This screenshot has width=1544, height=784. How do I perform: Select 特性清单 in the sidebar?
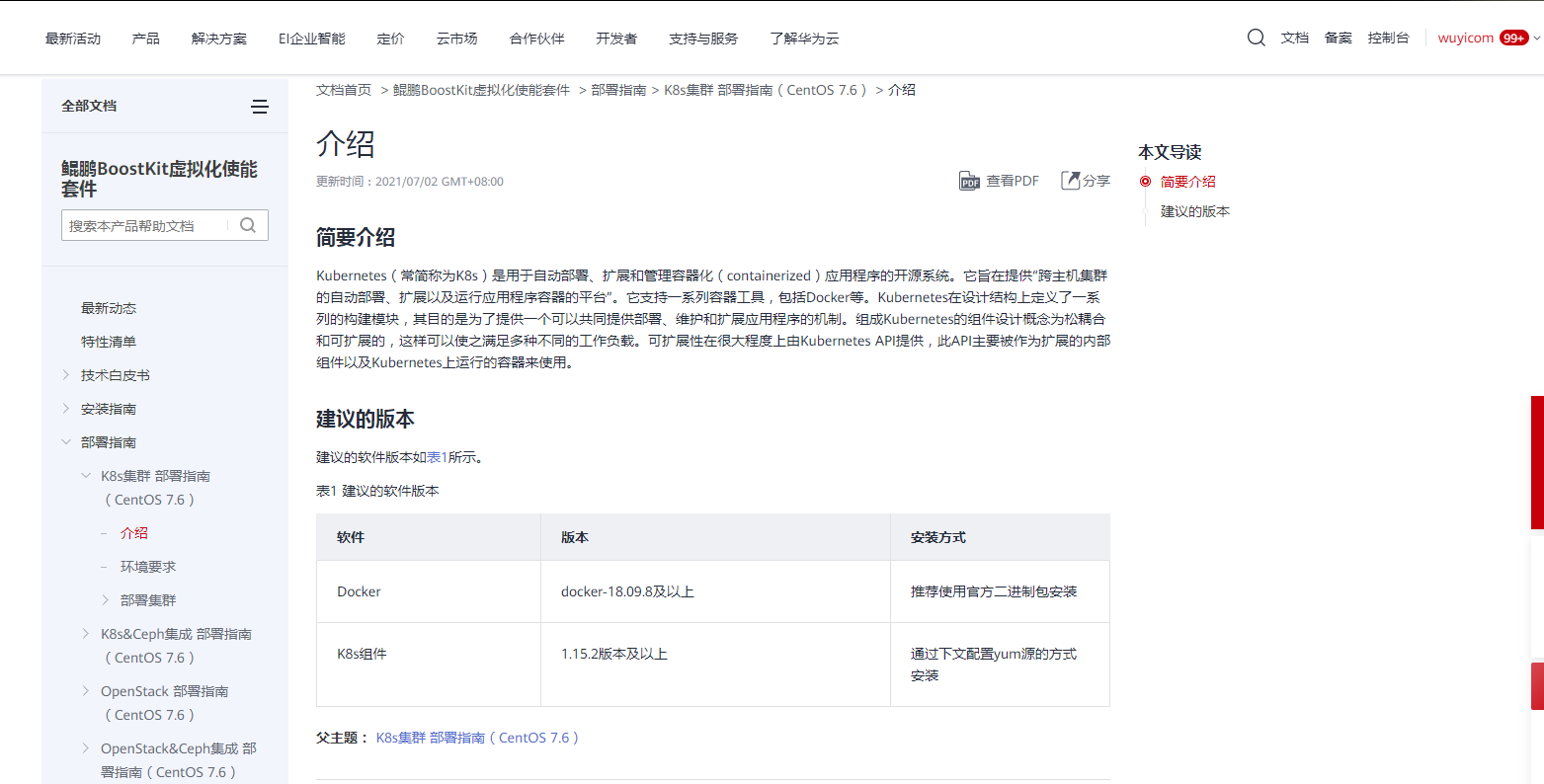pyautogui.click(x=109, y=342)
